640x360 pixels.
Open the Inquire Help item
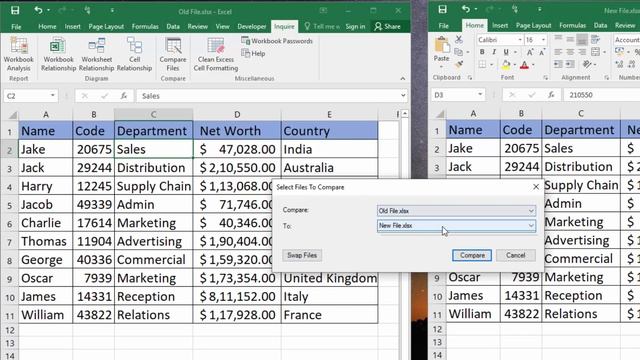pyautogui.click(x=253, y=53)
